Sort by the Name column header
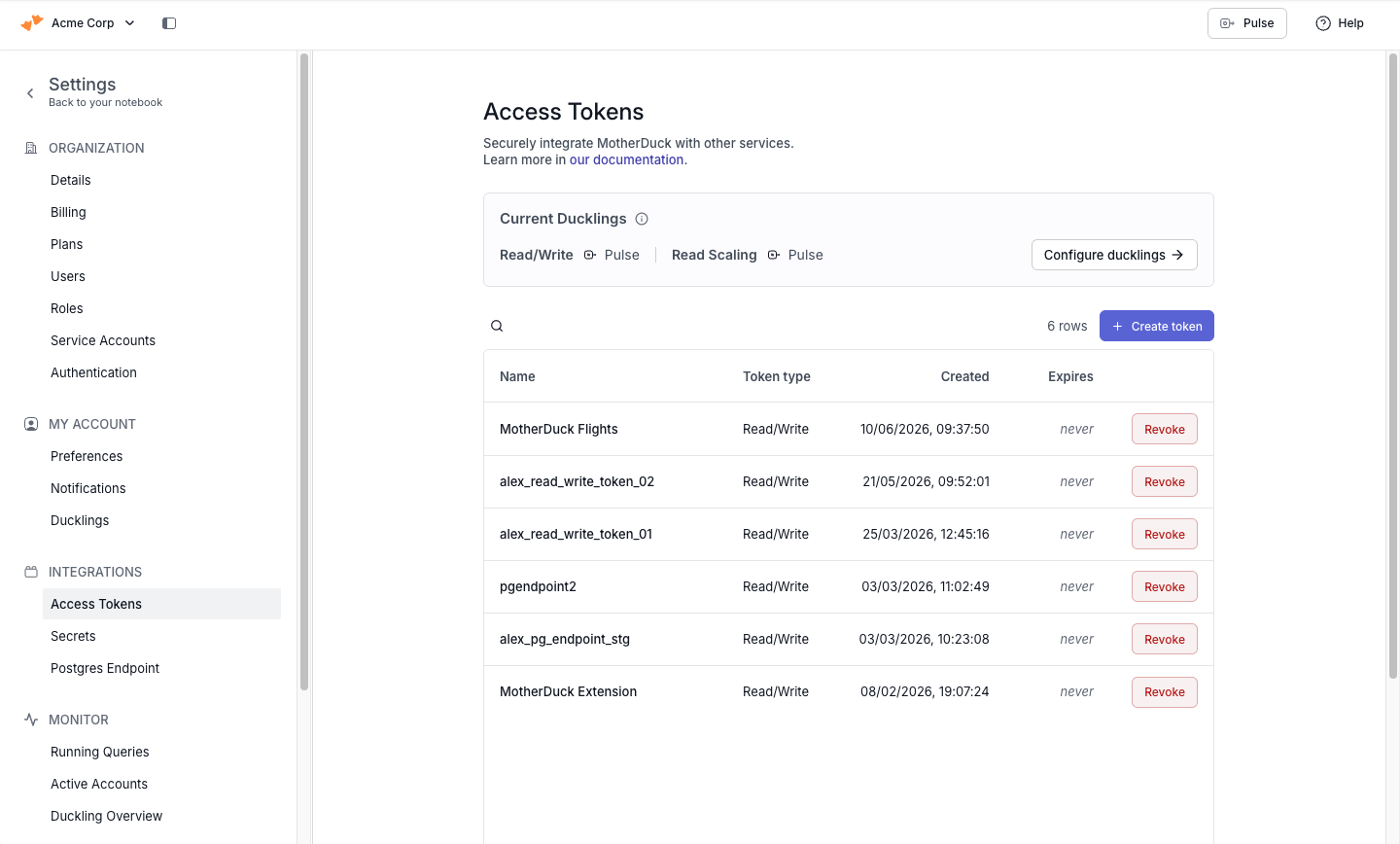1400x844 pixels. 517,376
